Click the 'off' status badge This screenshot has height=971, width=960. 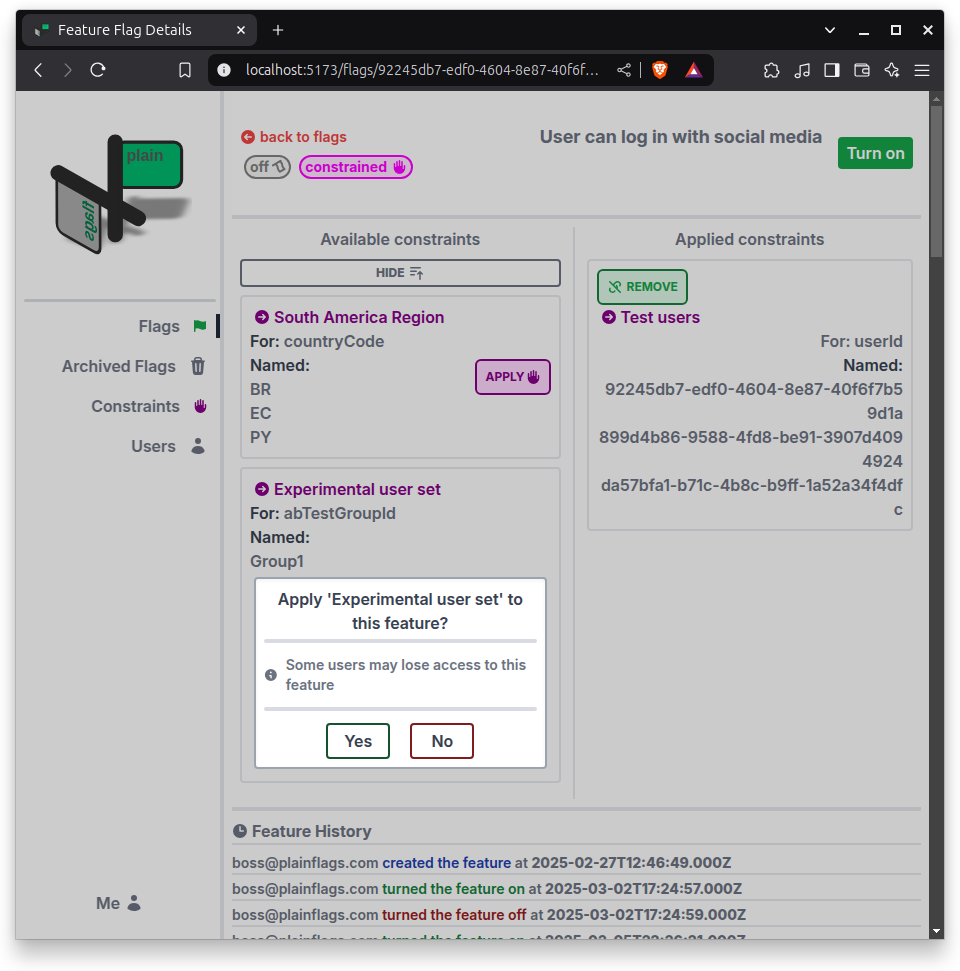266,166
